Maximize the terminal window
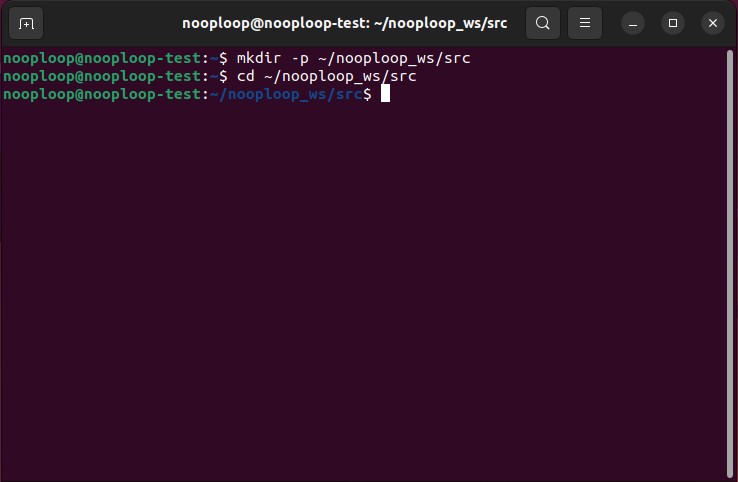 click(x=673, y=23)
